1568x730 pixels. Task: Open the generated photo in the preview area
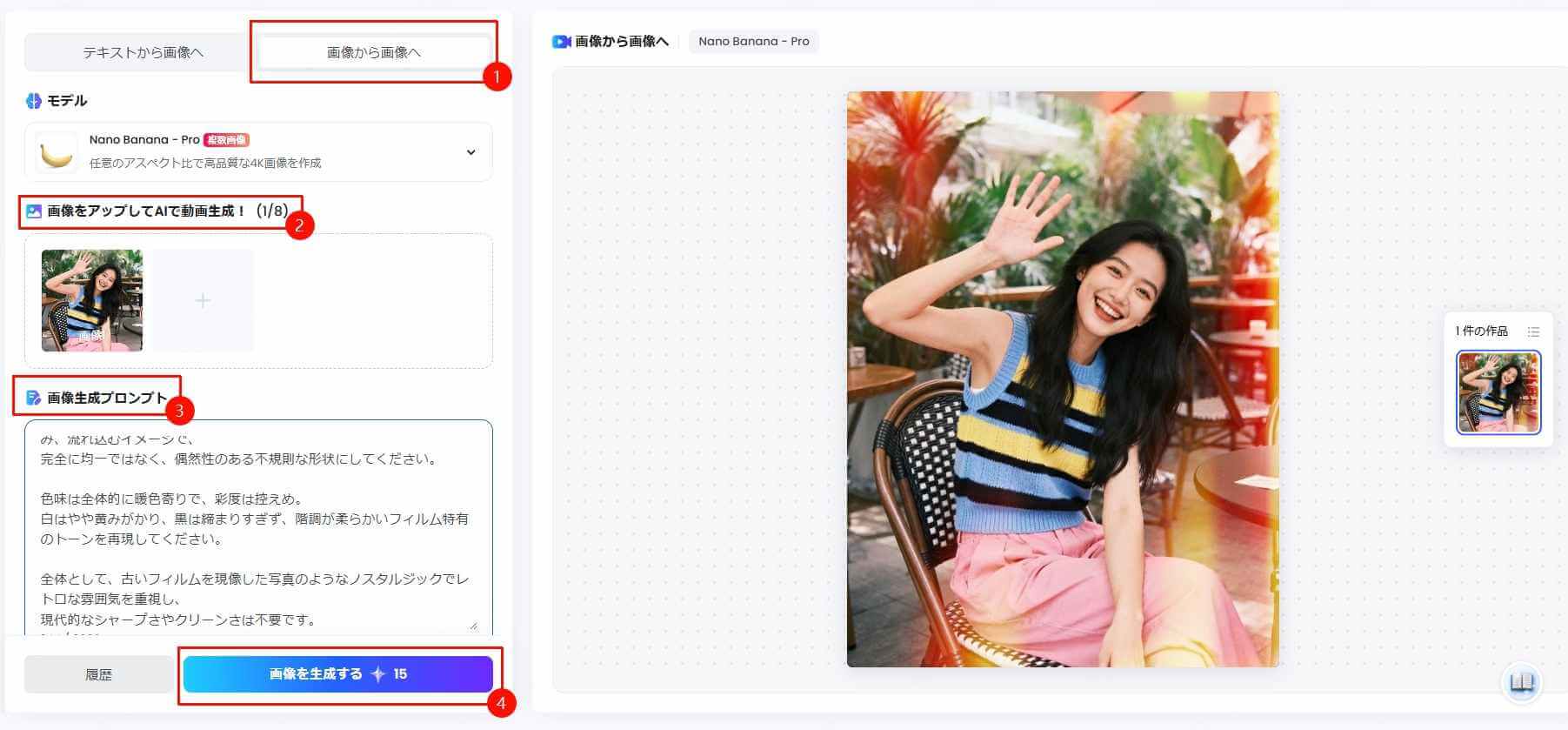pos(1062,379)
